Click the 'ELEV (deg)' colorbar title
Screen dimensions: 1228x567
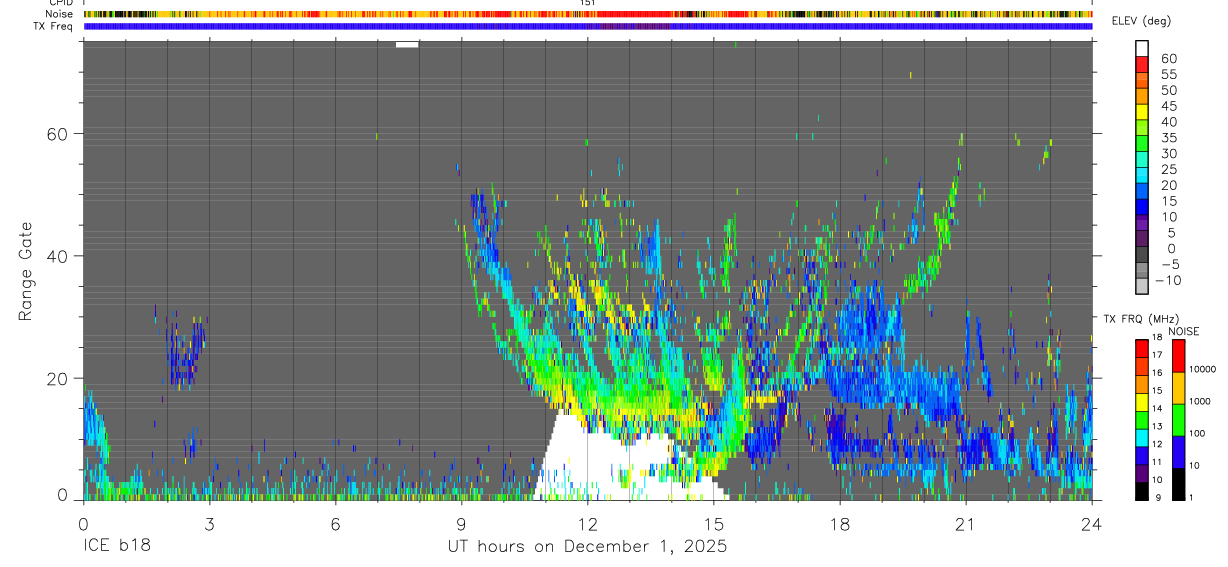[x=1139, y=21]
